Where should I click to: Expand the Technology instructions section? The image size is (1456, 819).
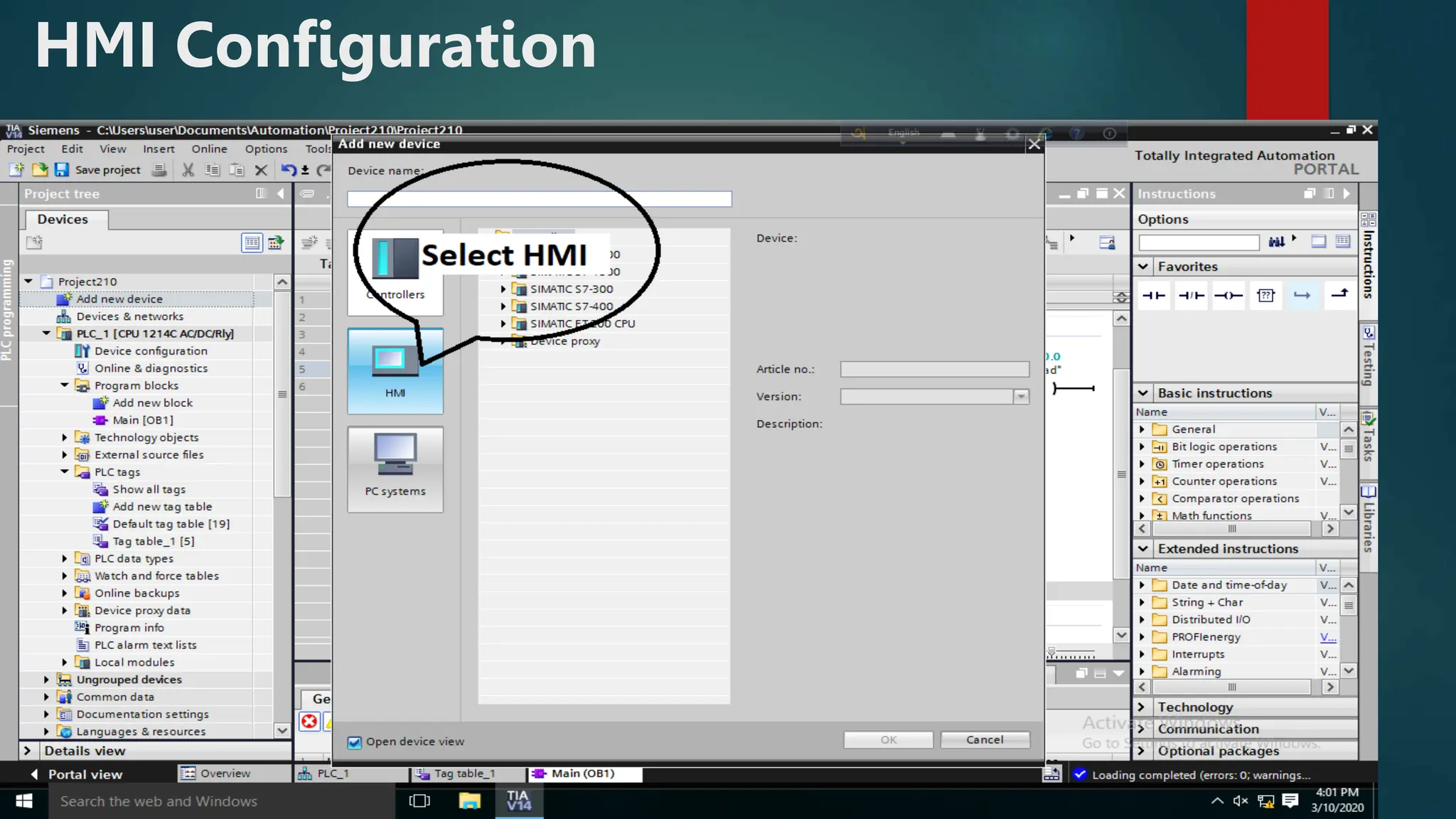[x=1142, y=707]
